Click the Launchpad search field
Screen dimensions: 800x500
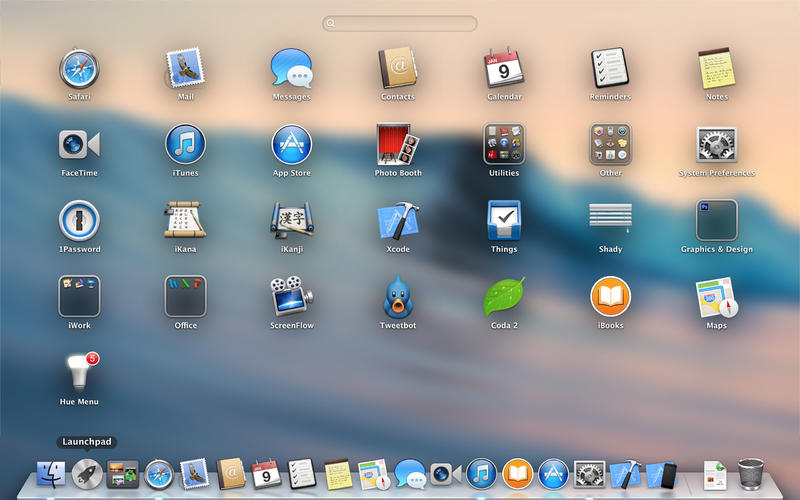coord(399,23)
